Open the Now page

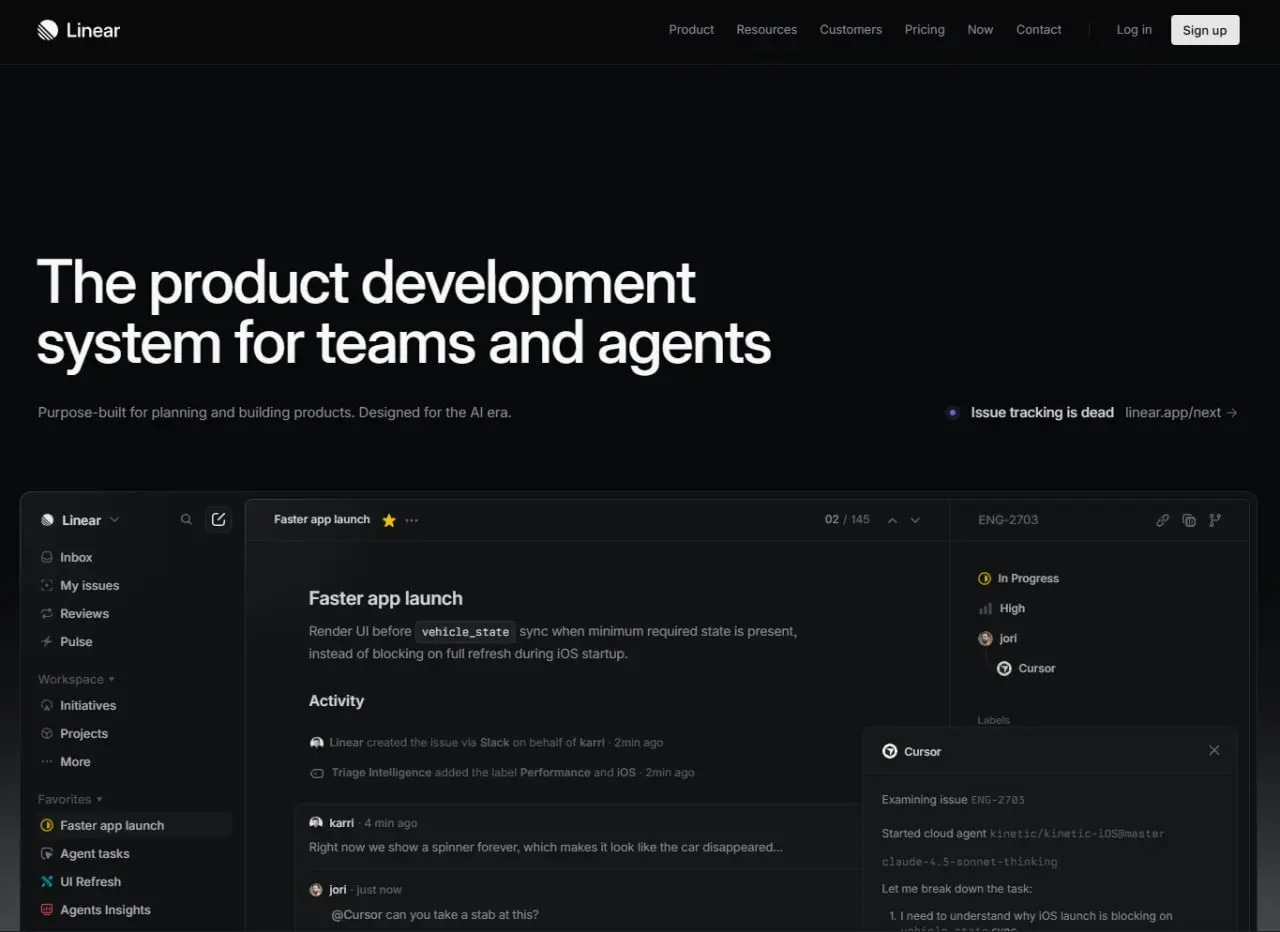(980, 30)
